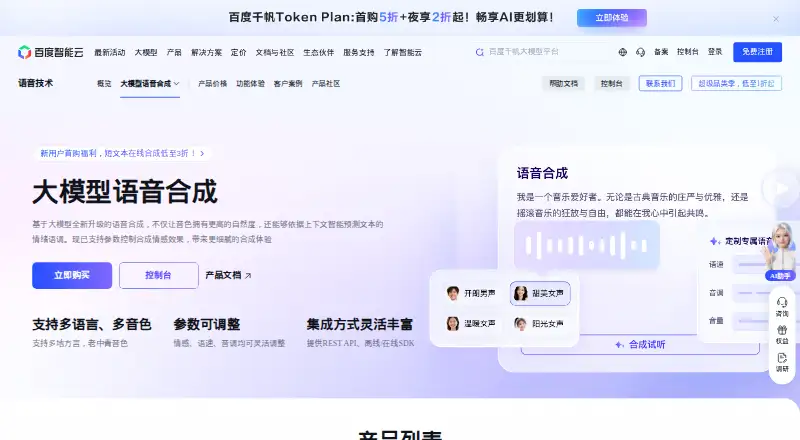Open the AI助手 avatar assistant

tap(781, 251)
